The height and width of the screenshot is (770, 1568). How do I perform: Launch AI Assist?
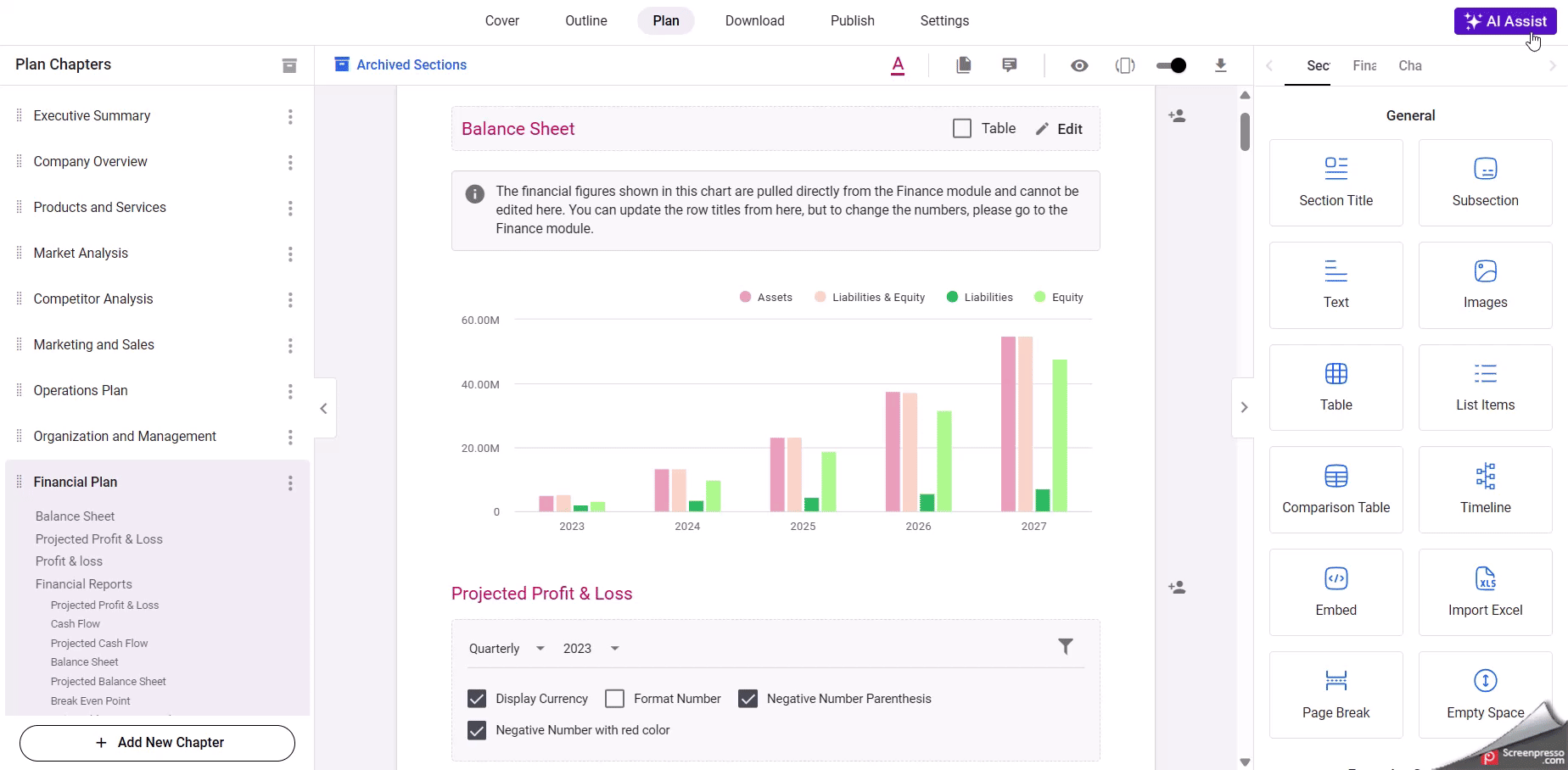pyautogui.click(x=1505, y=21)
